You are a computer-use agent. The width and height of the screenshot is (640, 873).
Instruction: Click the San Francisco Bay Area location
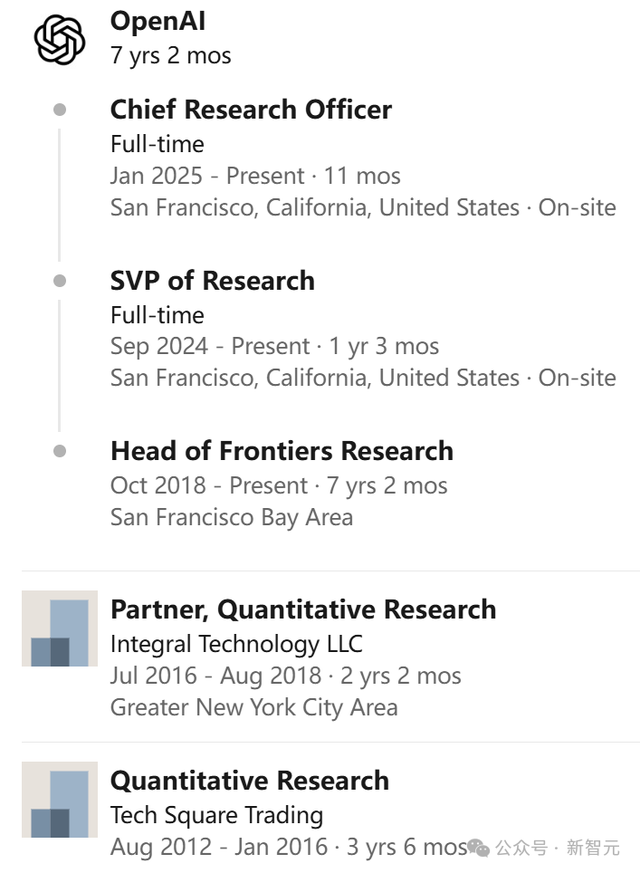click(x=231, y=518)
